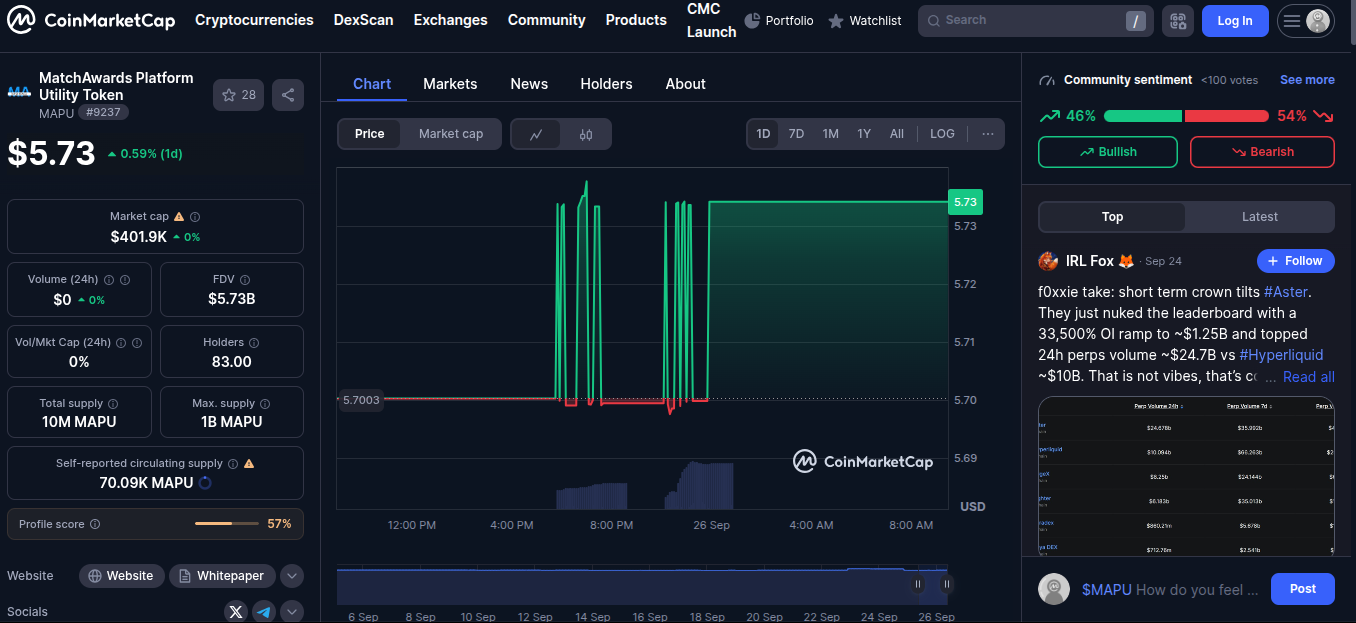The width and height of the screenshot is (1356, 623).
Task: Switch to the Markets tab
Action: tap(450, 84)
